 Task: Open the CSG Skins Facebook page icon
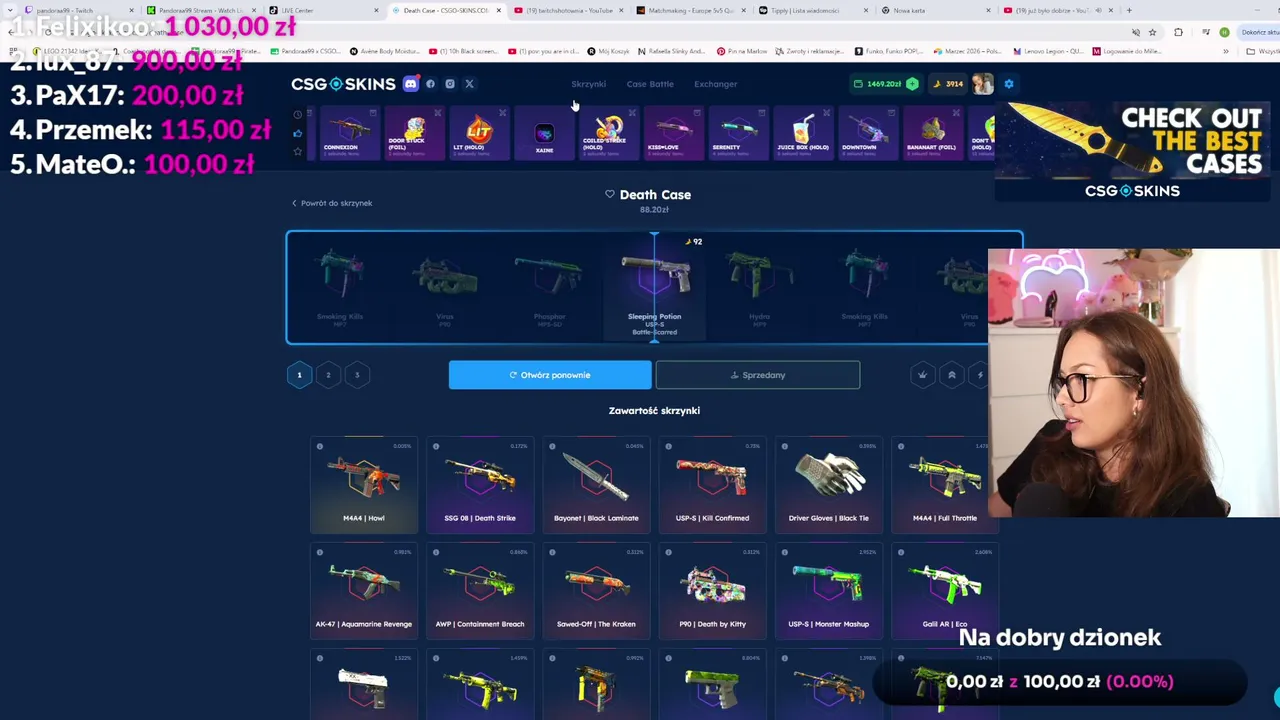click(x=431, y=84)
